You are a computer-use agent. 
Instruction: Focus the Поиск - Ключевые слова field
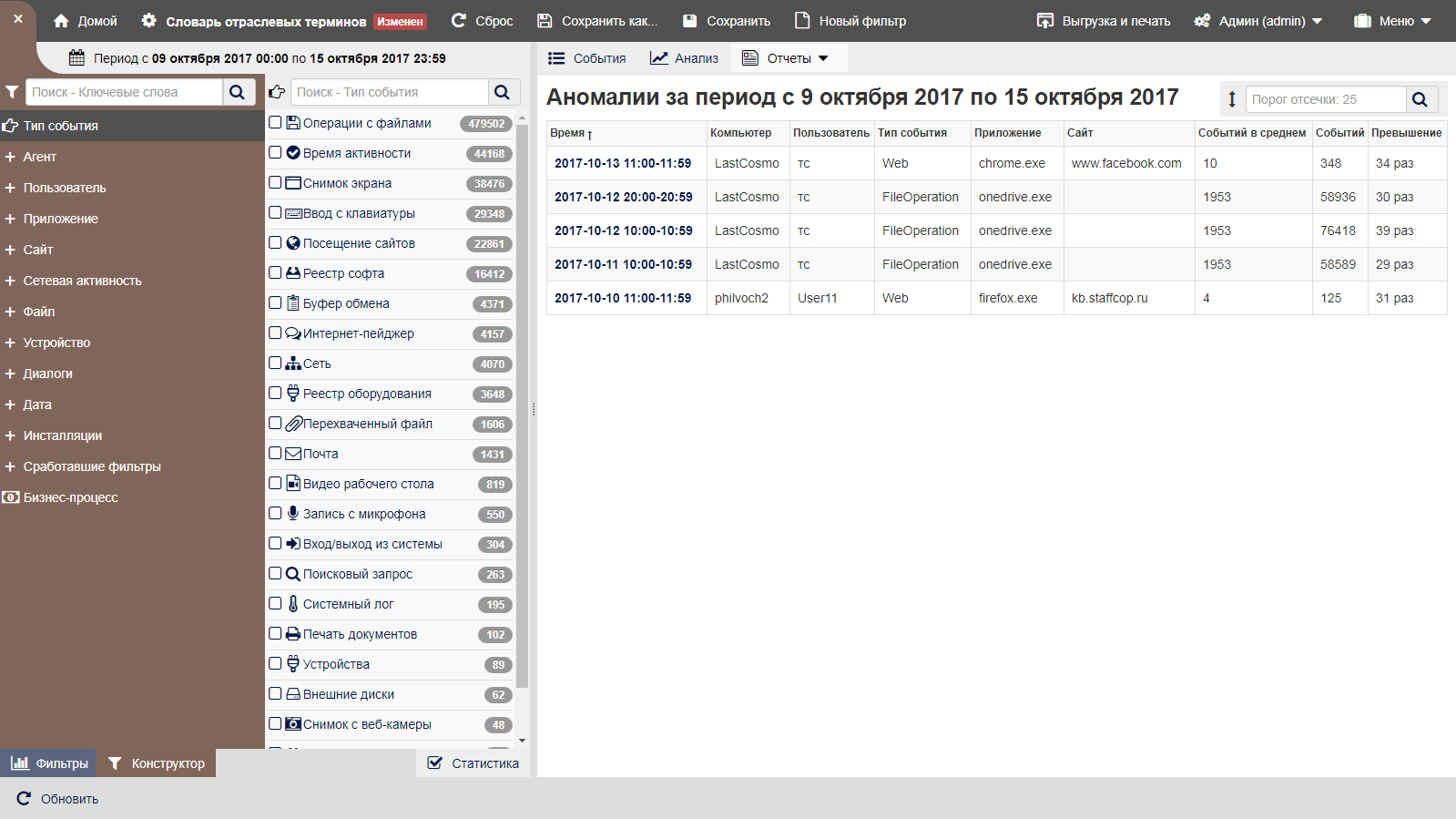coord(126,92)
